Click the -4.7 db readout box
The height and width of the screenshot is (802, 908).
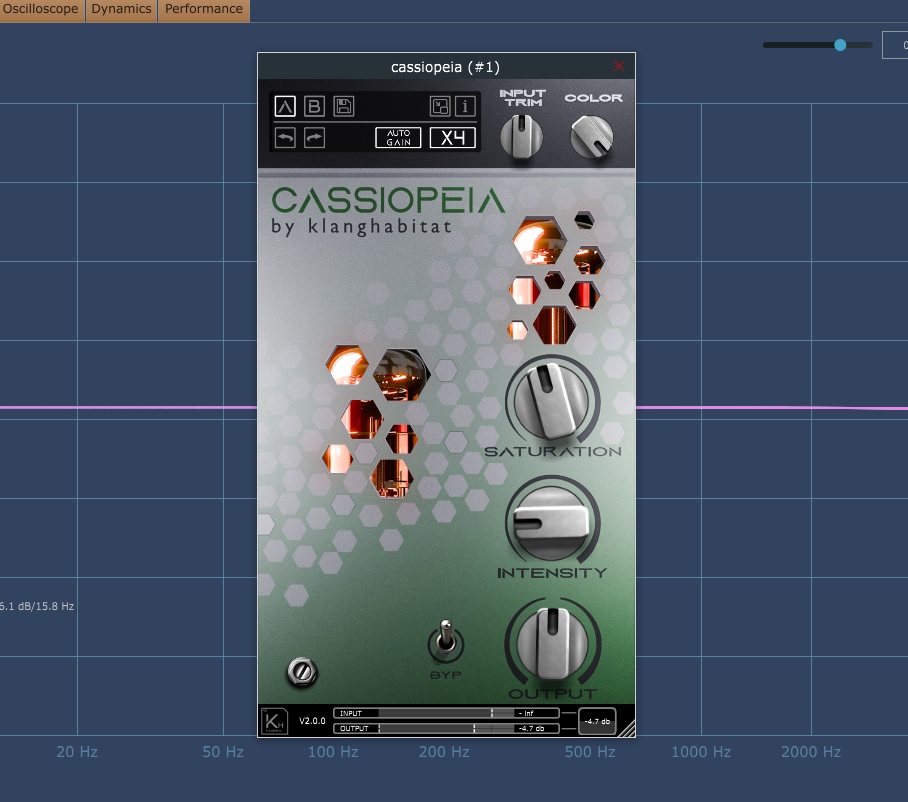[597, 722]
